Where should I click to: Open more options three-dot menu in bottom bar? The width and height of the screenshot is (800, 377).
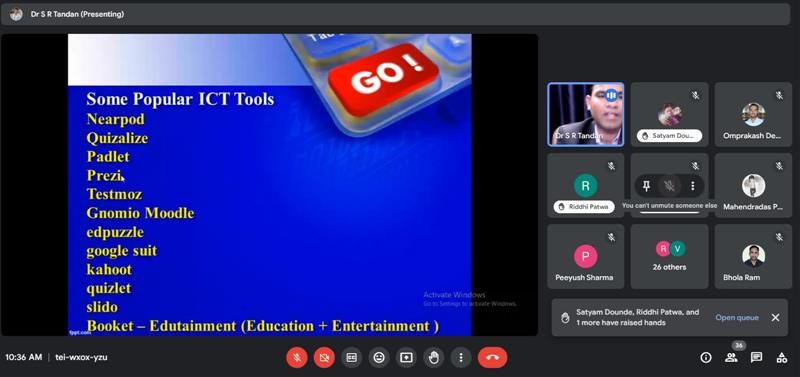461,358
